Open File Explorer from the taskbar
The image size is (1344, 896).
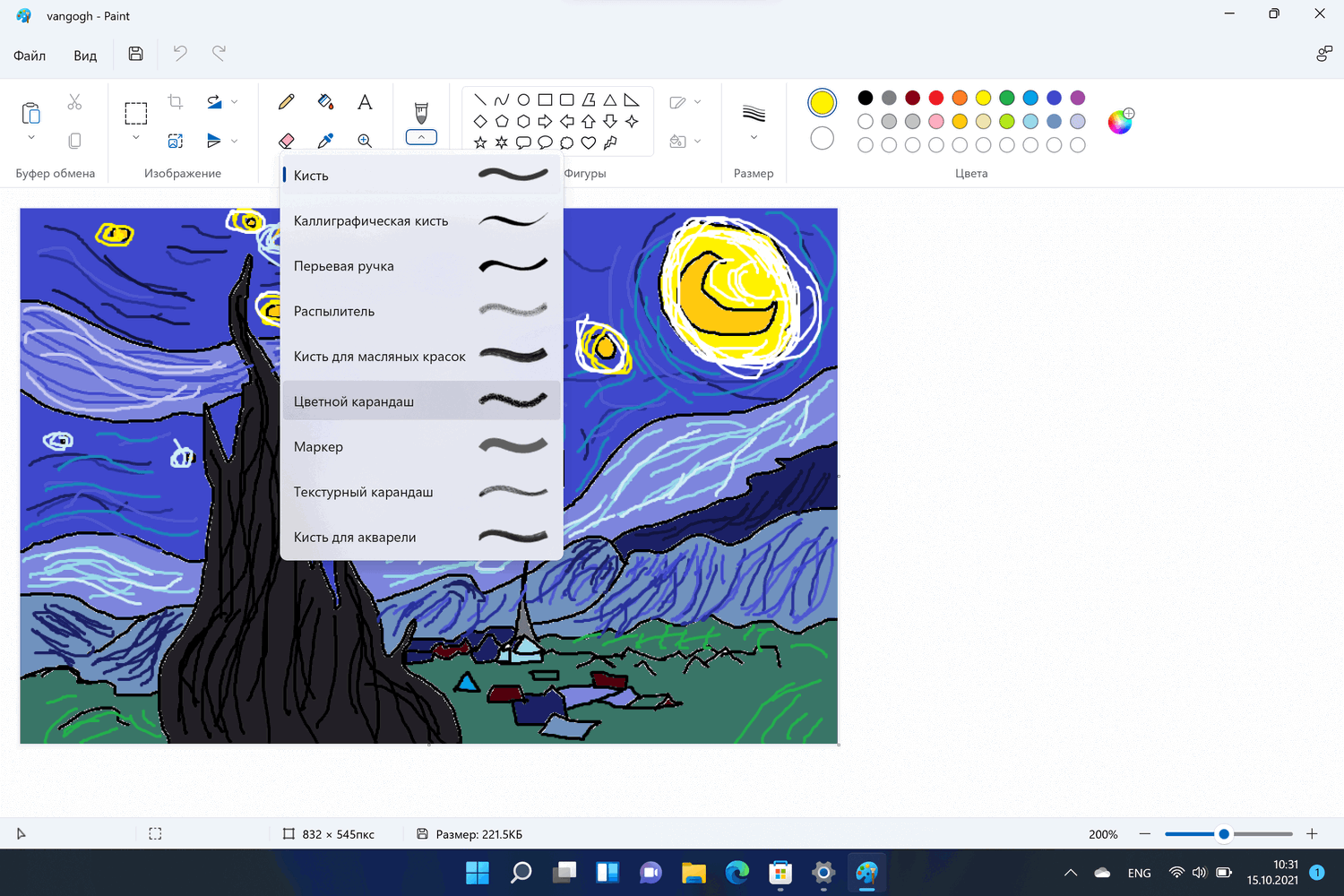point(694,873)
